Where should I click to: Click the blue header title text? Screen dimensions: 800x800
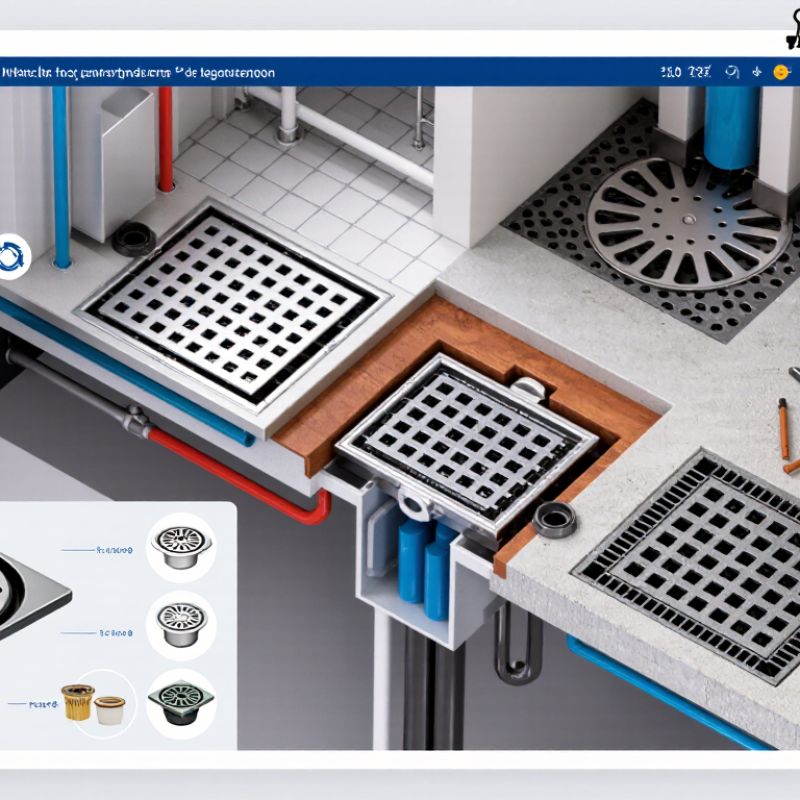(138, 73)
